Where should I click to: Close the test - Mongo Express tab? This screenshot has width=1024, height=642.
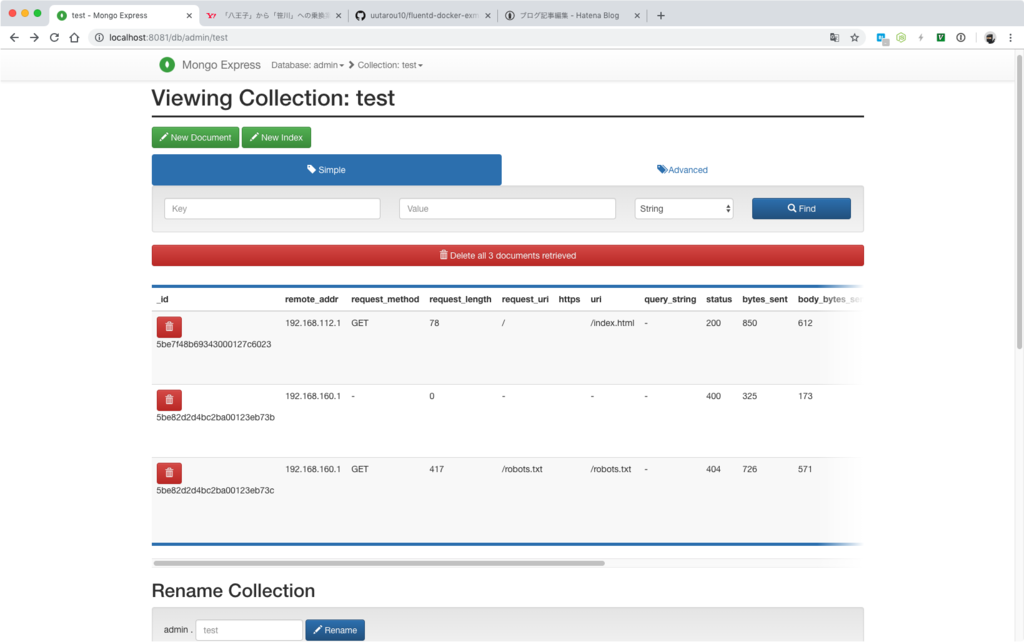189,15
